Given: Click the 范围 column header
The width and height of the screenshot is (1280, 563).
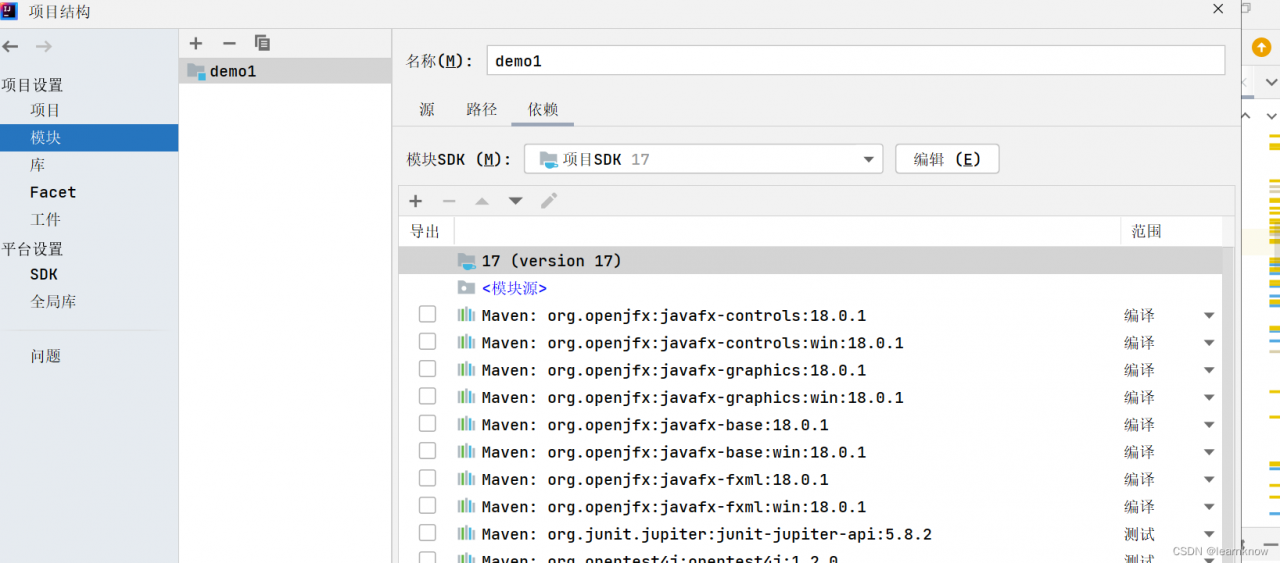Looking at the screenshot, I should click(1146, 231).
